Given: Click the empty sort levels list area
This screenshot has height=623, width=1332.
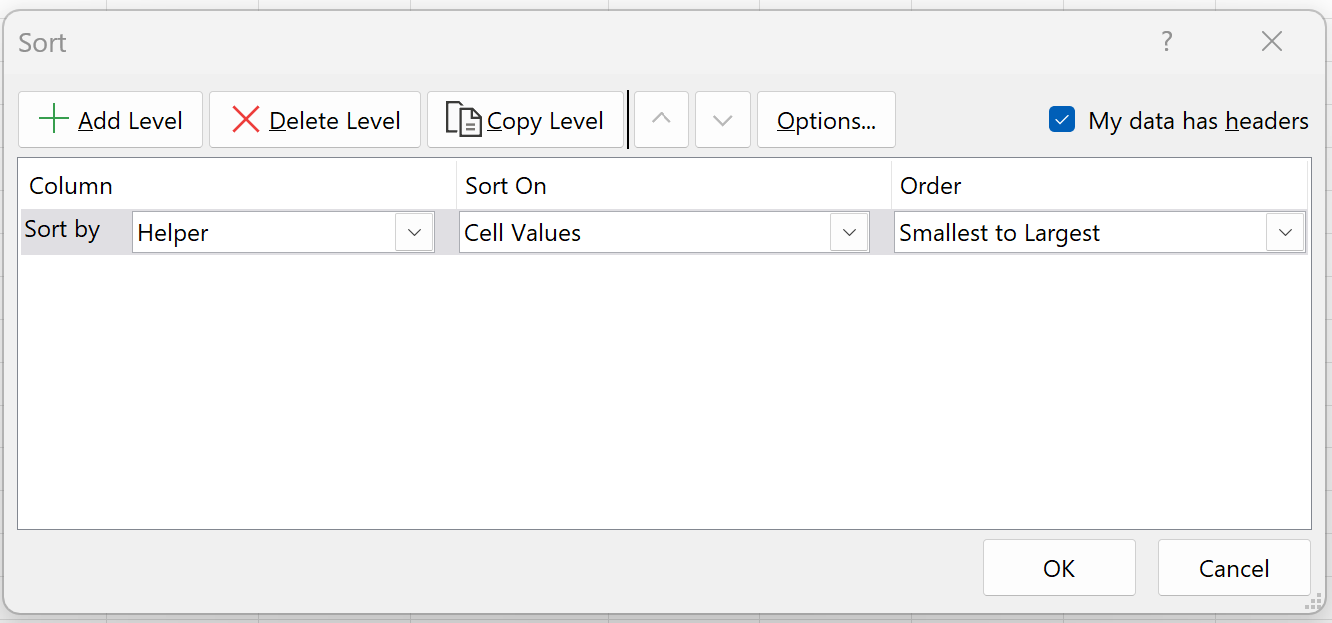Looking at the screenshot, I should [x=664, y=390].
